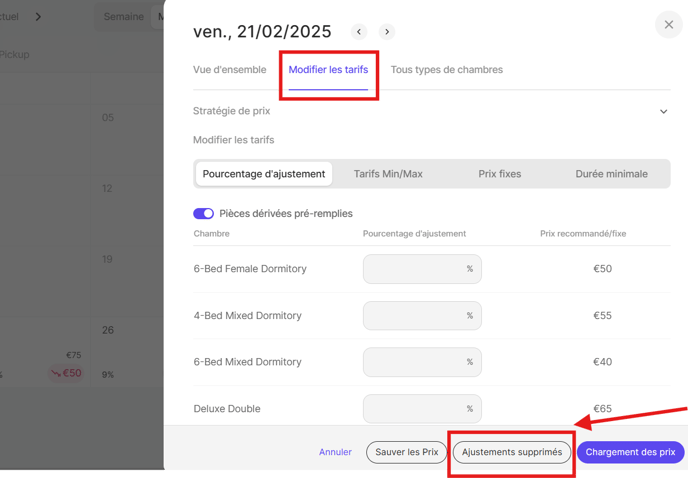This screenshot has height=478, width=688.
Task: Open the Durée minimale option
Action: click(x=611, y=174)
